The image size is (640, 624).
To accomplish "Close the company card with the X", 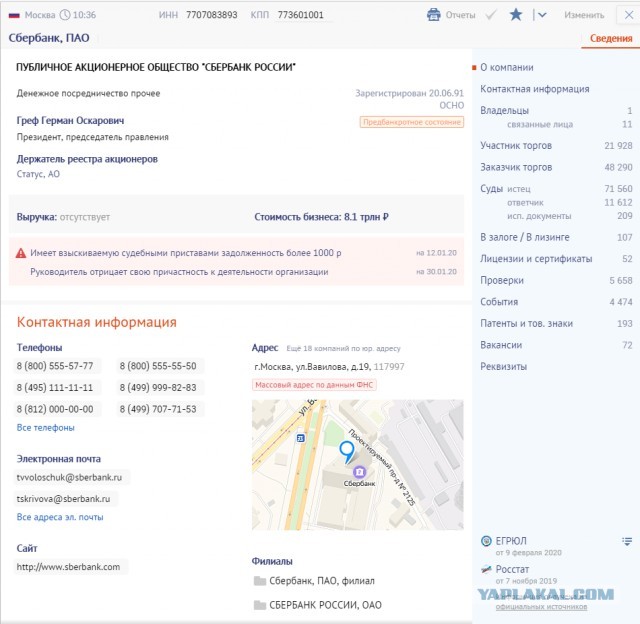I will 629,15.
